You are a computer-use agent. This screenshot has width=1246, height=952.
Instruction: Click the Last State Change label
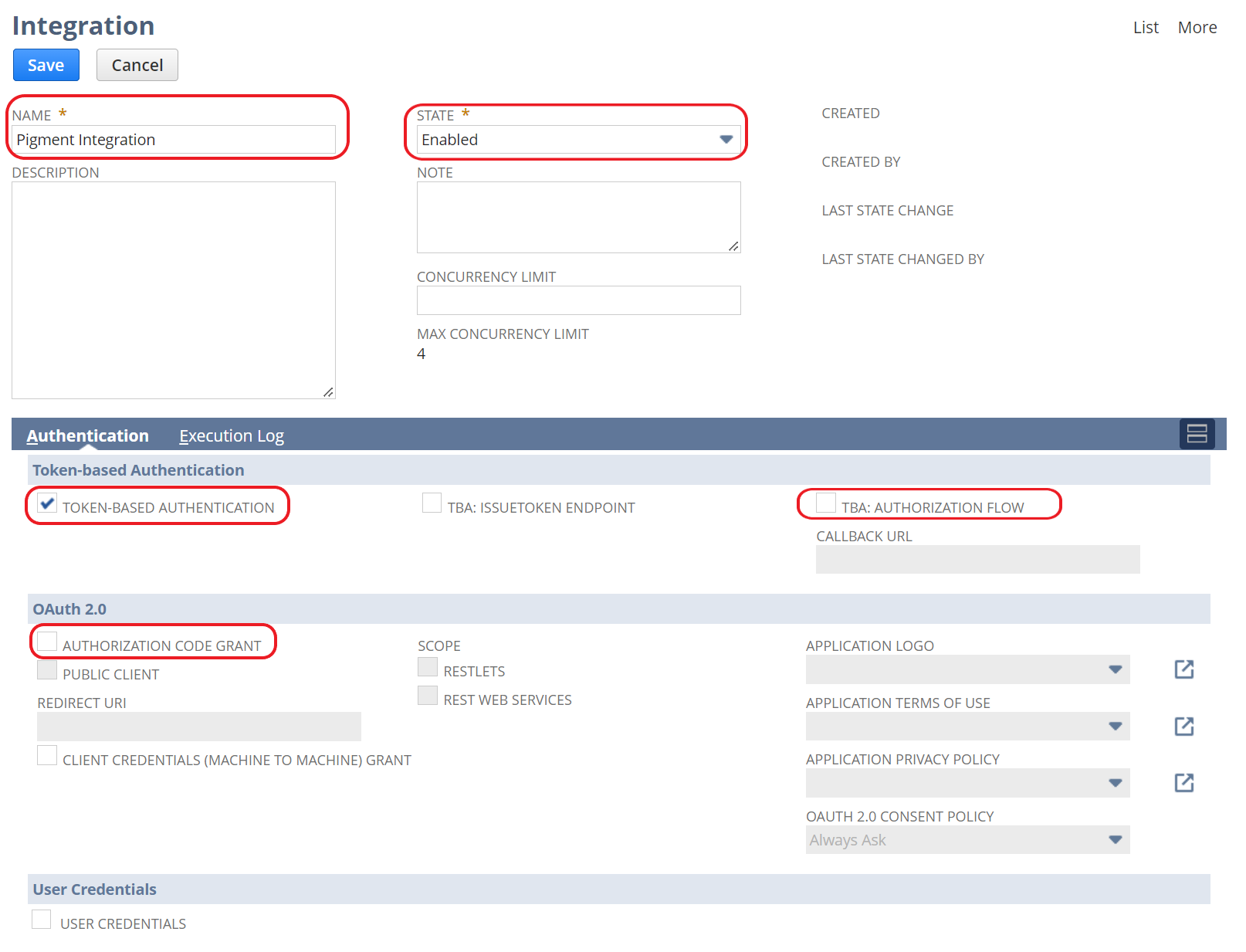click(x=888, y=211)
